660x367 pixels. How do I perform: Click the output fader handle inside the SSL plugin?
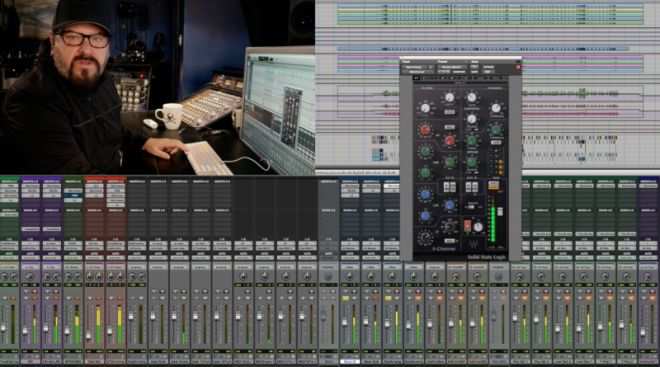click(x=500, y=212)
